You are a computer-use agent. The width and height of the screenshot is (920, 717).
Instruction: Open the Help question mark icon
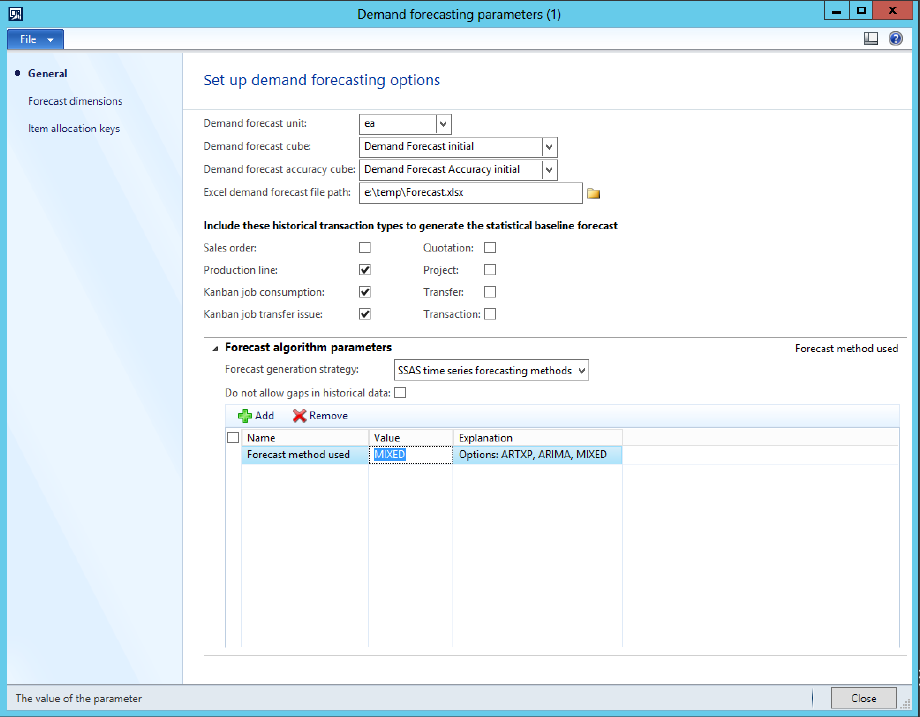pos(895,39)
